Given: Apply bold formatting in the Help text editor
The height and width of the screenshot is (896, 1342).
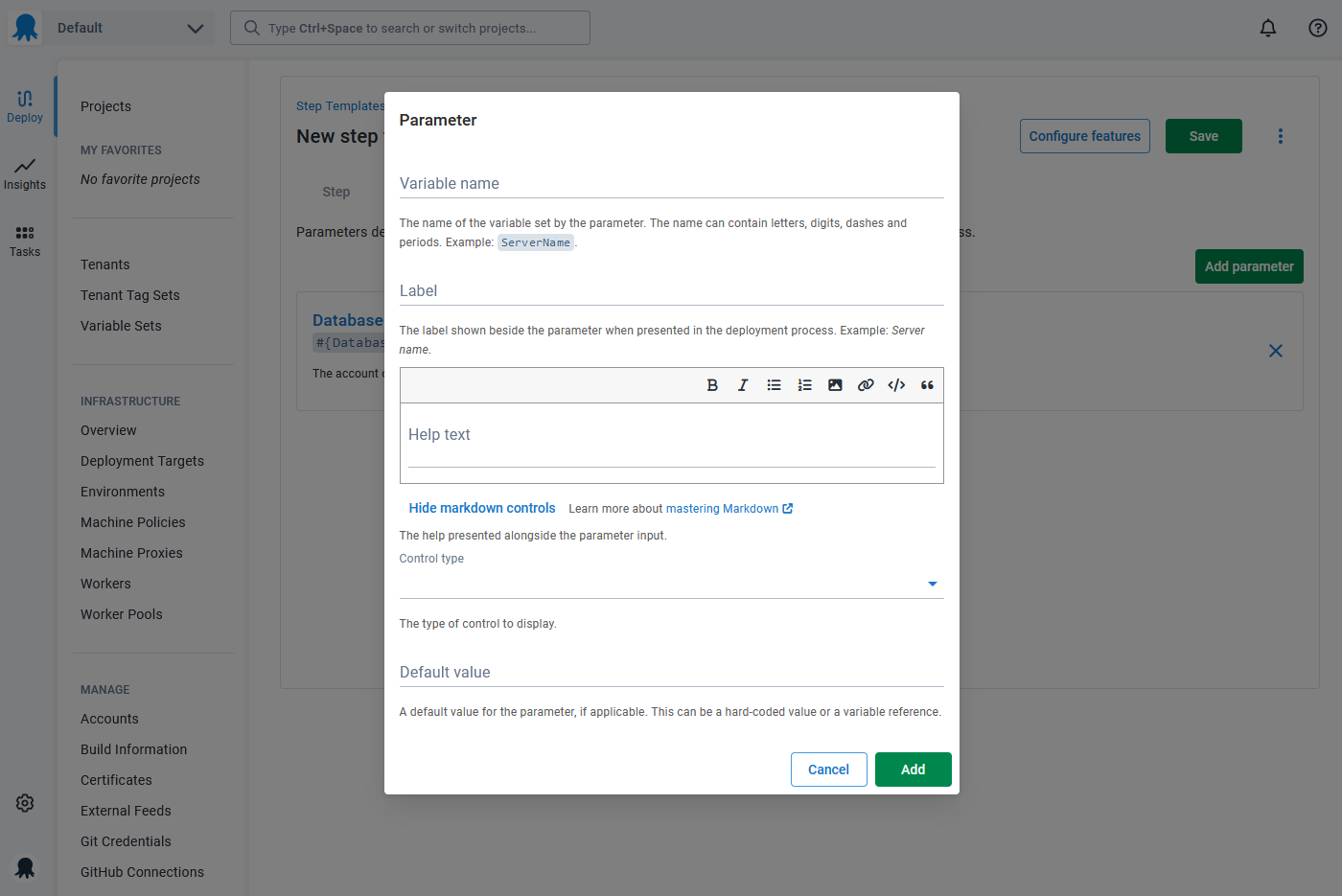Looking at the screenshot, I should (x=712, y=384).
